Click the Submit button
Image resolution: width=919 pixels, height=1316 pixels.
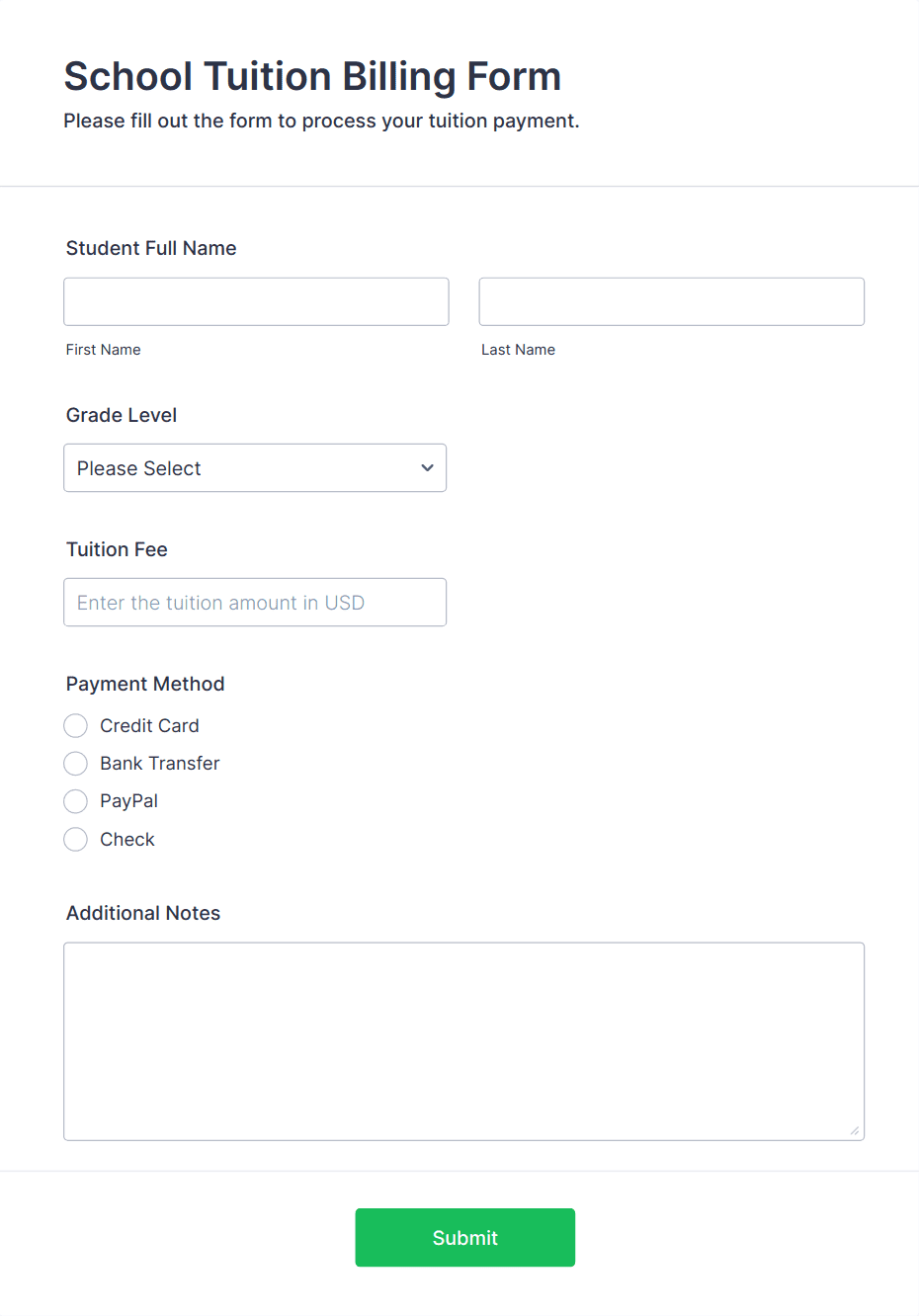[x=464, y=1237]
